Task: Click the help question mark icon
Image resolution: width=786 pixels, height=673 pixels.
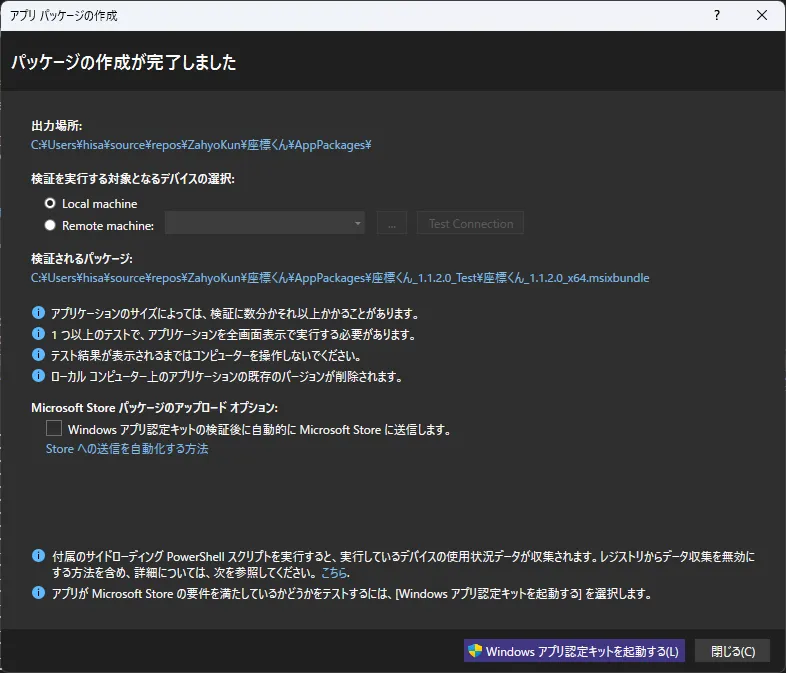Action: point(717,16)
